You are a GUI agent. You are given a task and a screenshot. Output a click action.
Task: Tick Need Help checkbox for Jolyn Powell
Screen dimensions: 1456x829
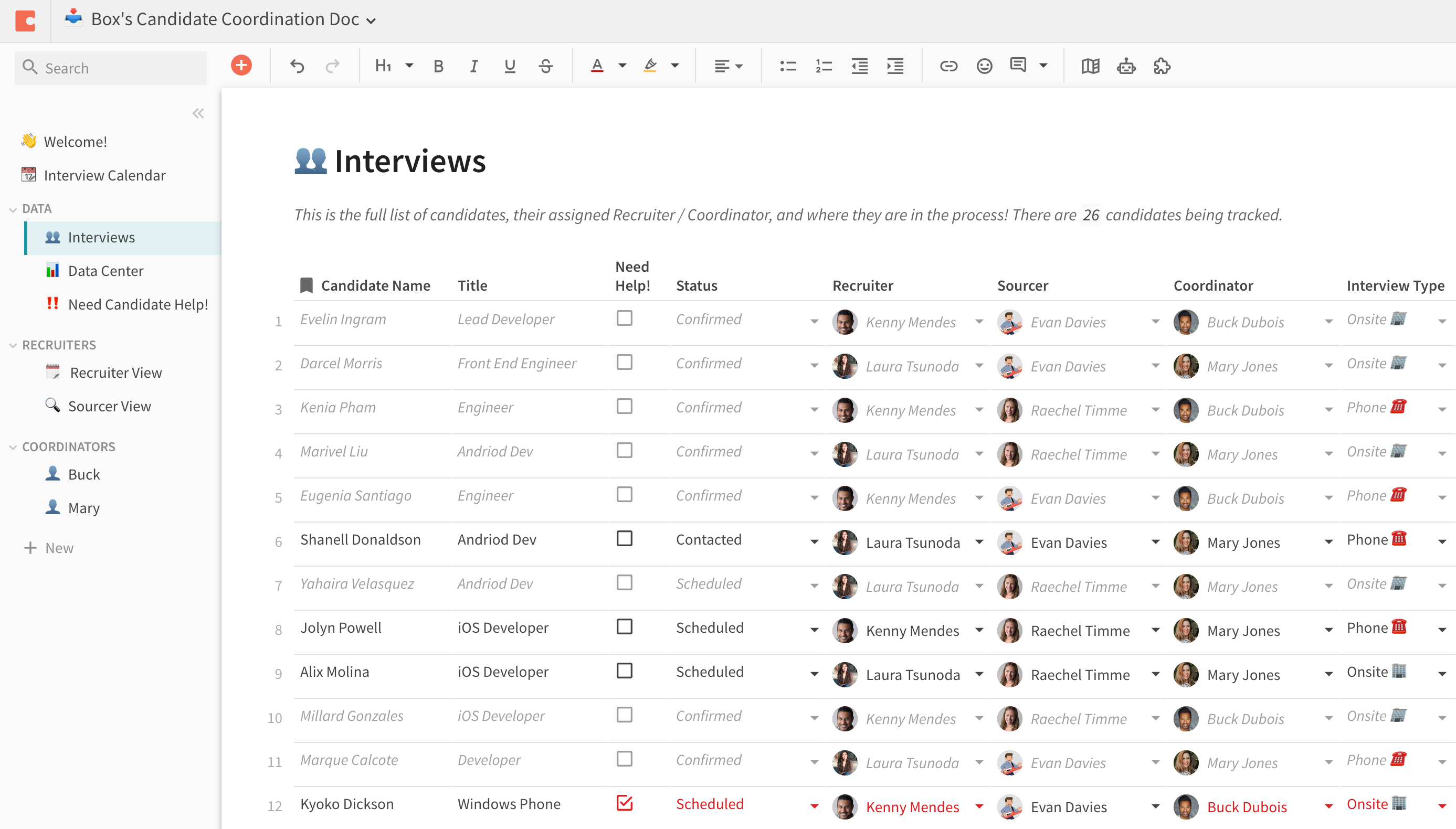tap(624, 627)
